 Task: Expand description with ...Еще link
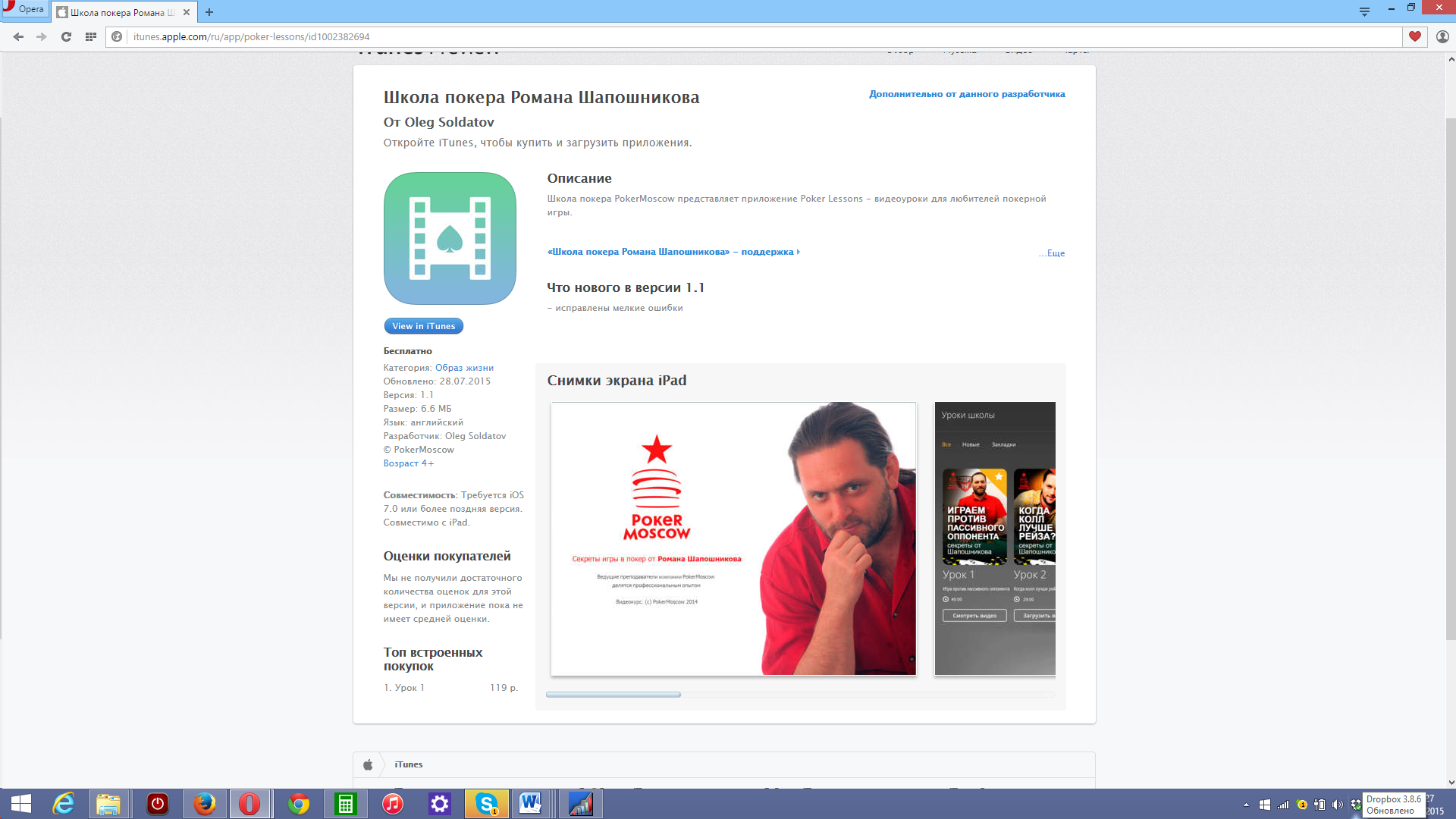click(x=1052, y=253)
